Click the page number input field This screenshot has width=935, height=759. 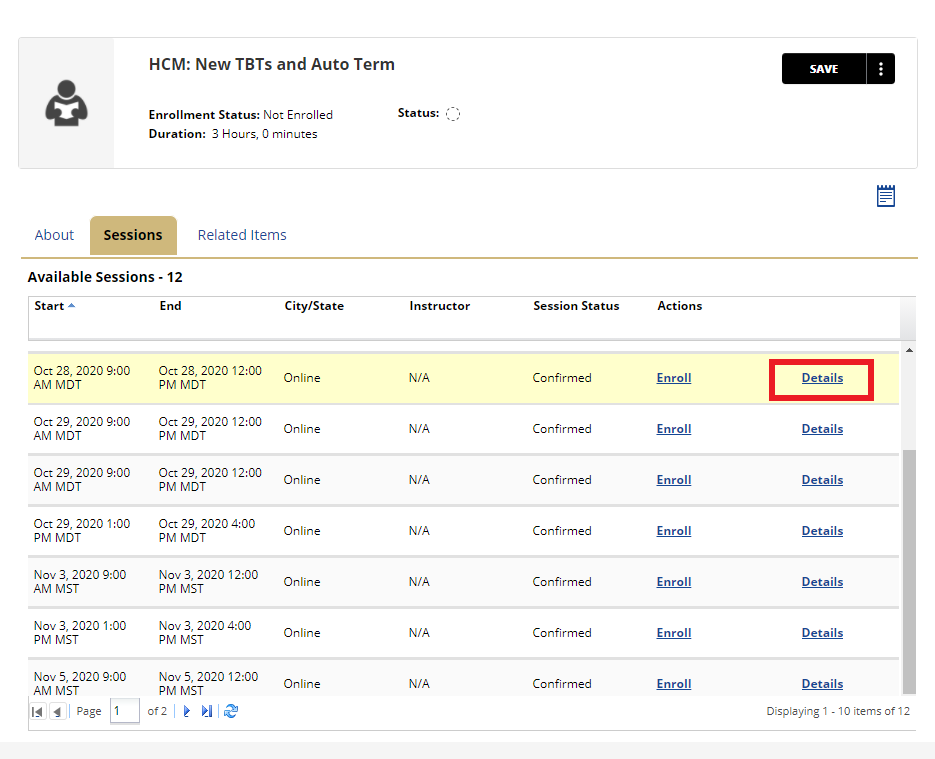[124, 711]
